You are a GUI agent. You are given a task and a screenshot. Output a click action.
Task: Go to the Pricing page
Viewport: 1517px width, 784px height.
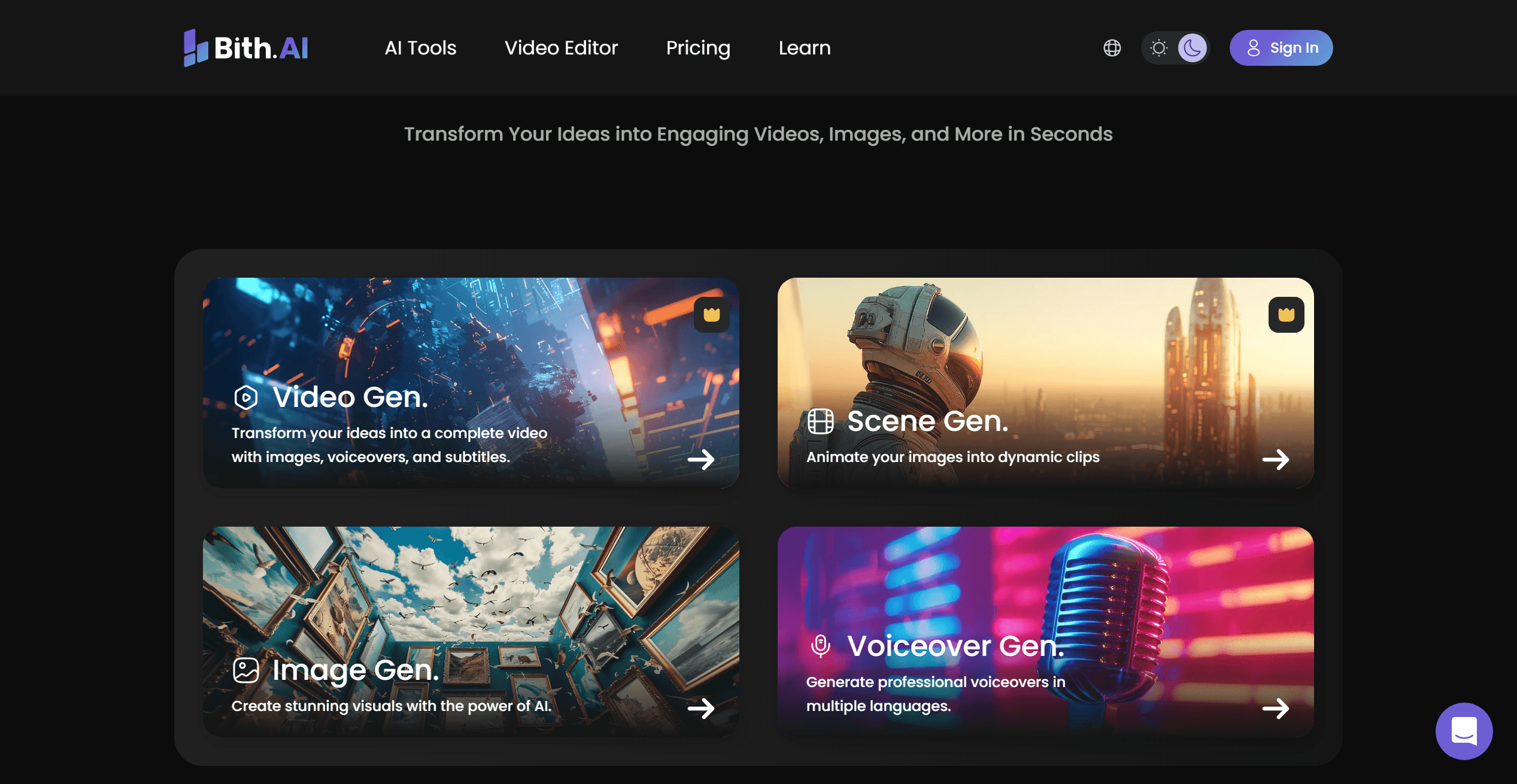tap(698, 48)
